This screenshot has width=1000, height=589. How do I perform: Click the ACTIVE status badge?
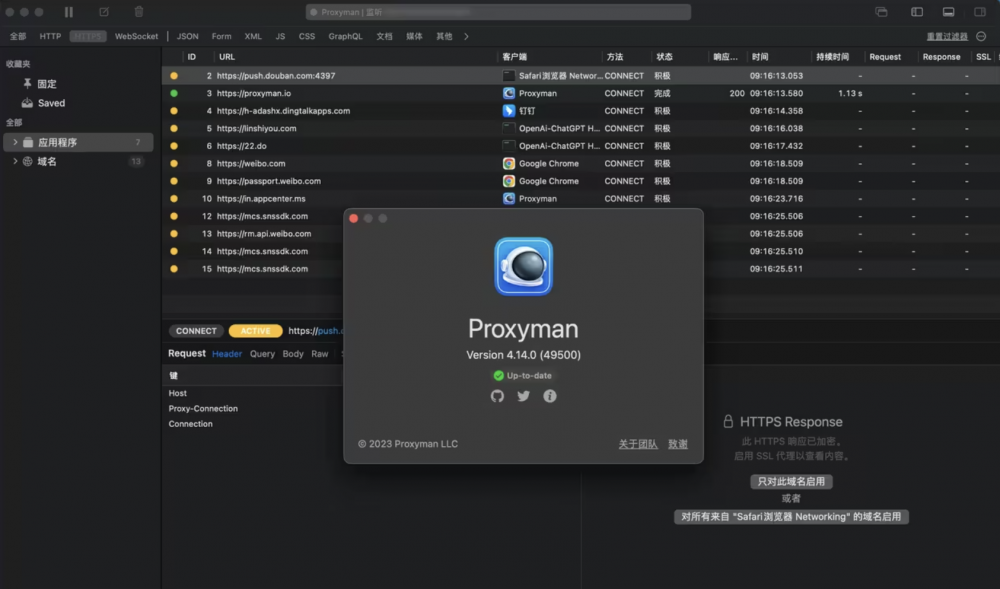255,331
